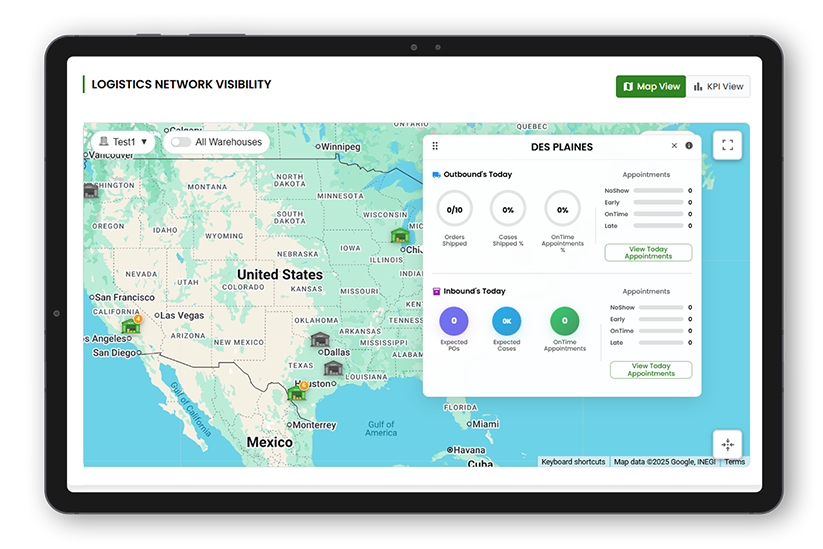The width and height of the screenshot is (823, 549).
Task: Click the Outbound NoShow progress bar
Action: coord(658,190)
